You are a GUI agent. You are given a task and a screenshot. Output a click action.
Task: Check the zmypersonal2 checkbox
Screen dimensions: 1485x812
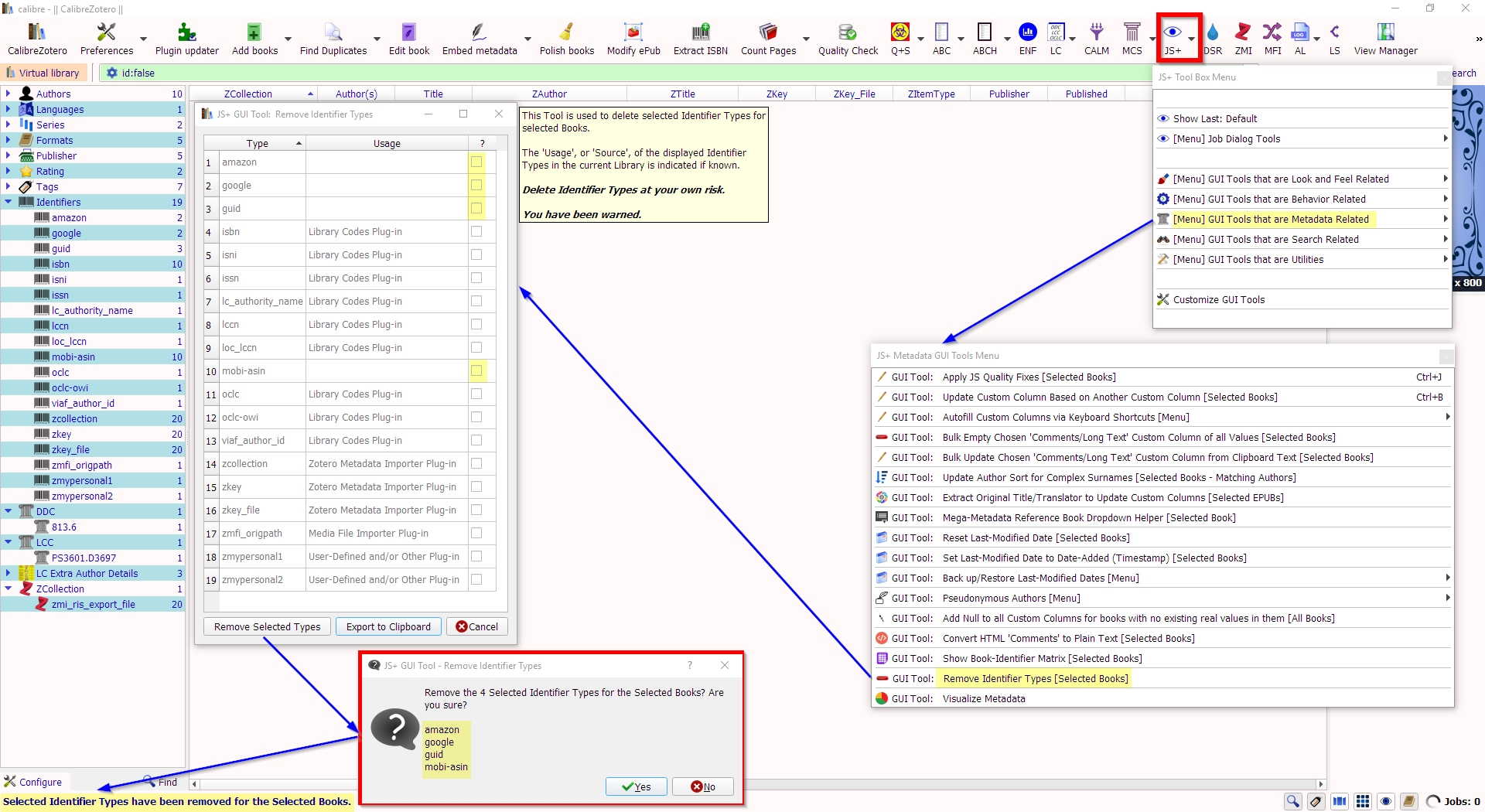tap(476, 579)
